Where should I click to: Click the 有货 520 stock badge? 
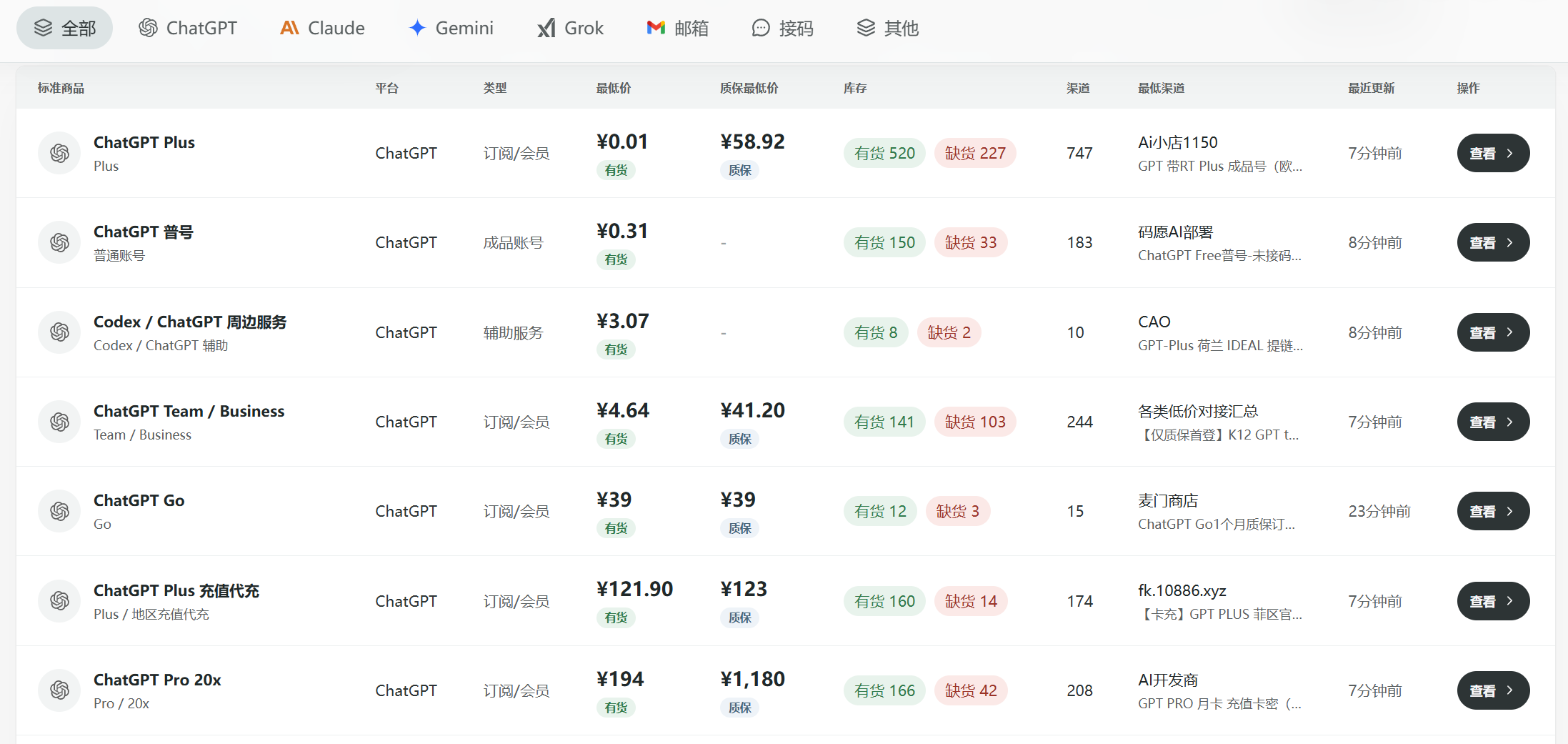tap(884, 153)
